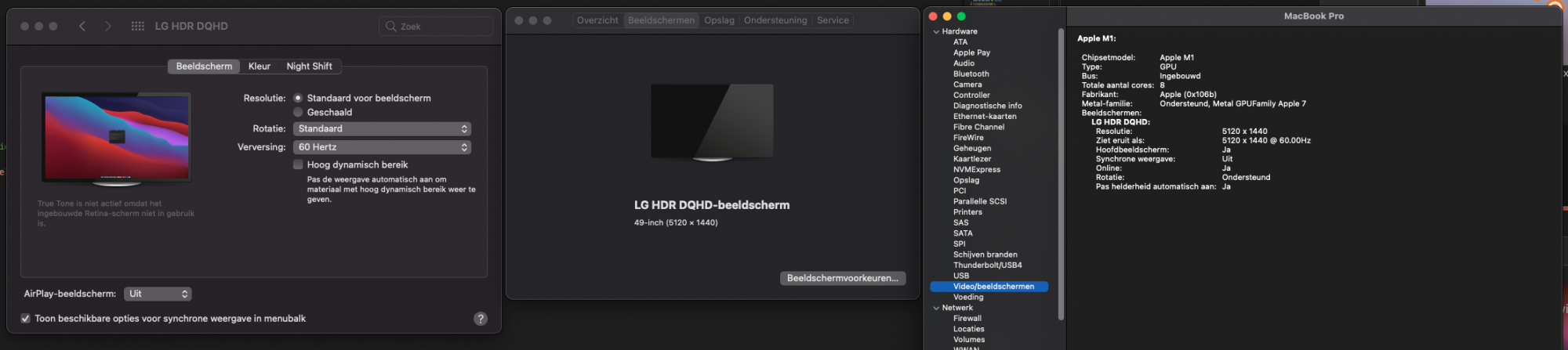Select Opslag in System Information sidebar
The height and width of the screenshot is (350, 1568).
coord(966,180)
